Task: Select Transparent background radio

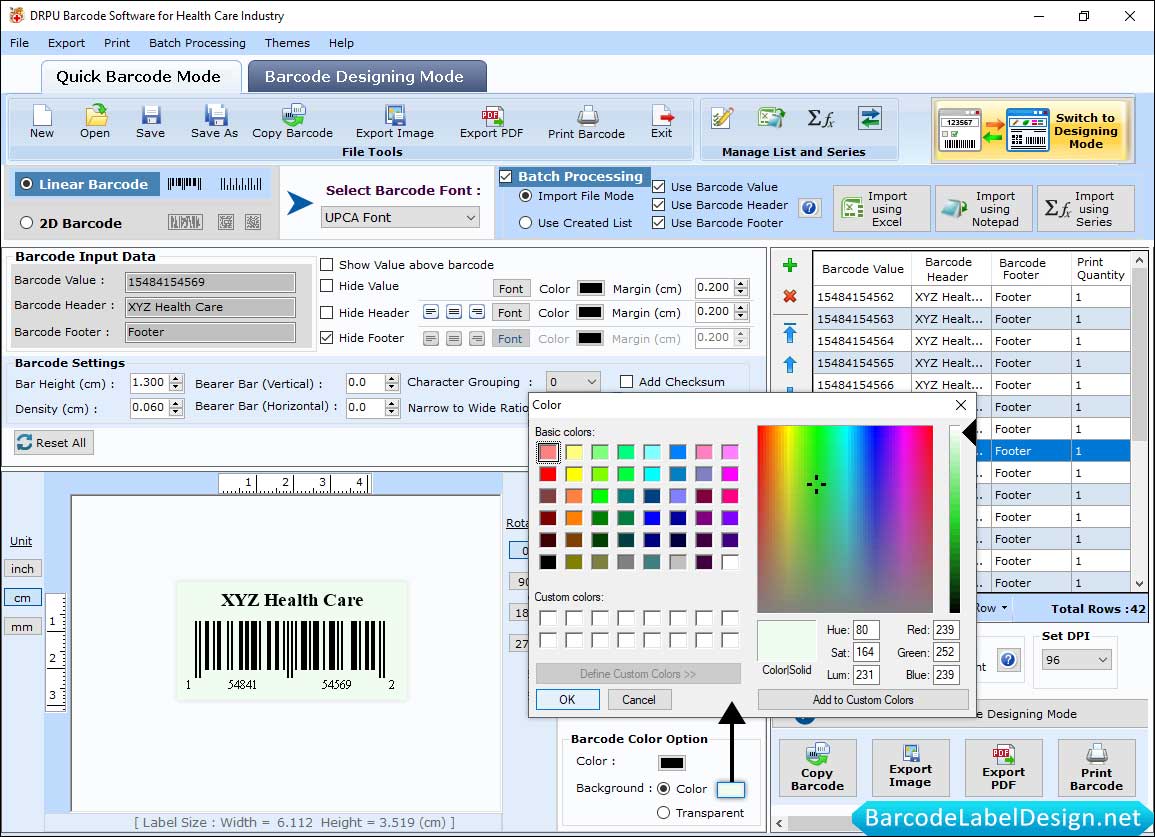Action: (664, 813)
